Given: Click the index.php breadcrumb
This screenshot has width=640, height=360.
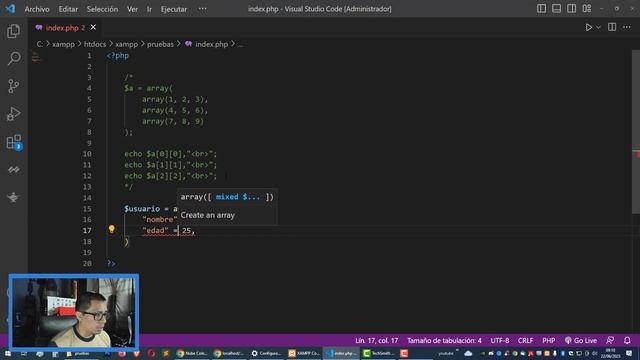Looking at the screenshot, I should tap(211, 44).
